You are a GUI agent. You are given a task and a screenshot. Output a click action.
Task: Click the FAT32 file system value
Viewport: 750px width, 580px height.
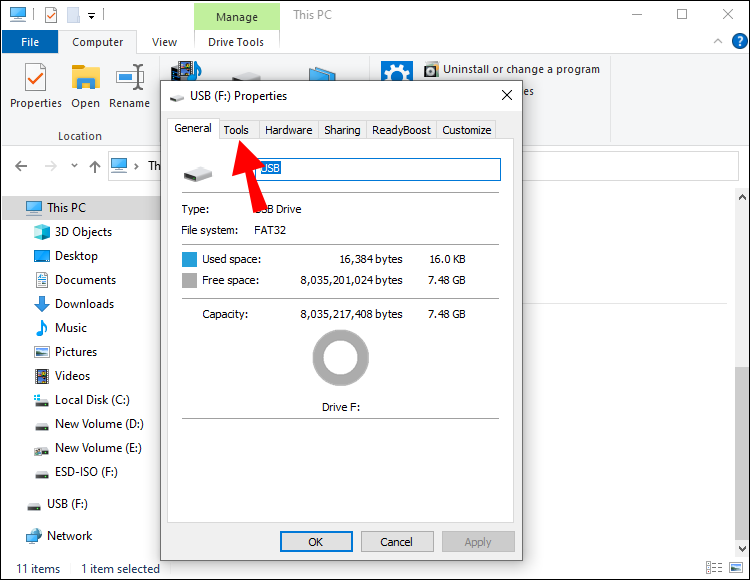(x=270, y=230)
